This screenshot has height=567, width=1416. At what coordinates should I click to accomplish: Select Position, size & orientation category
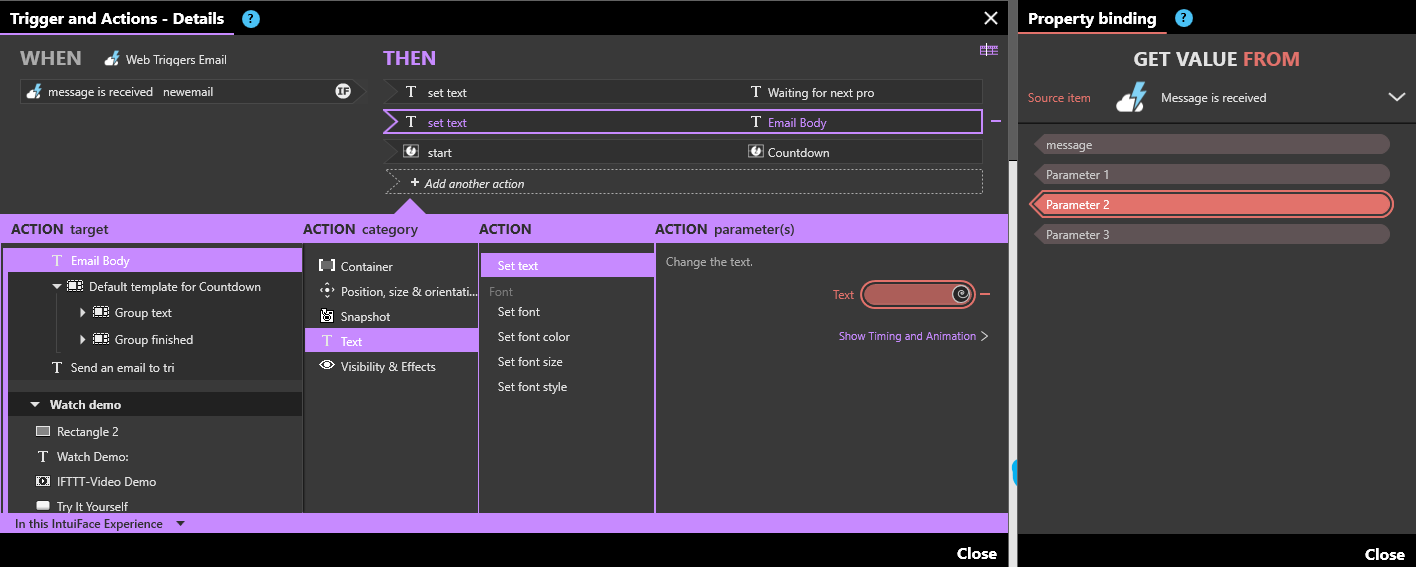391,291
